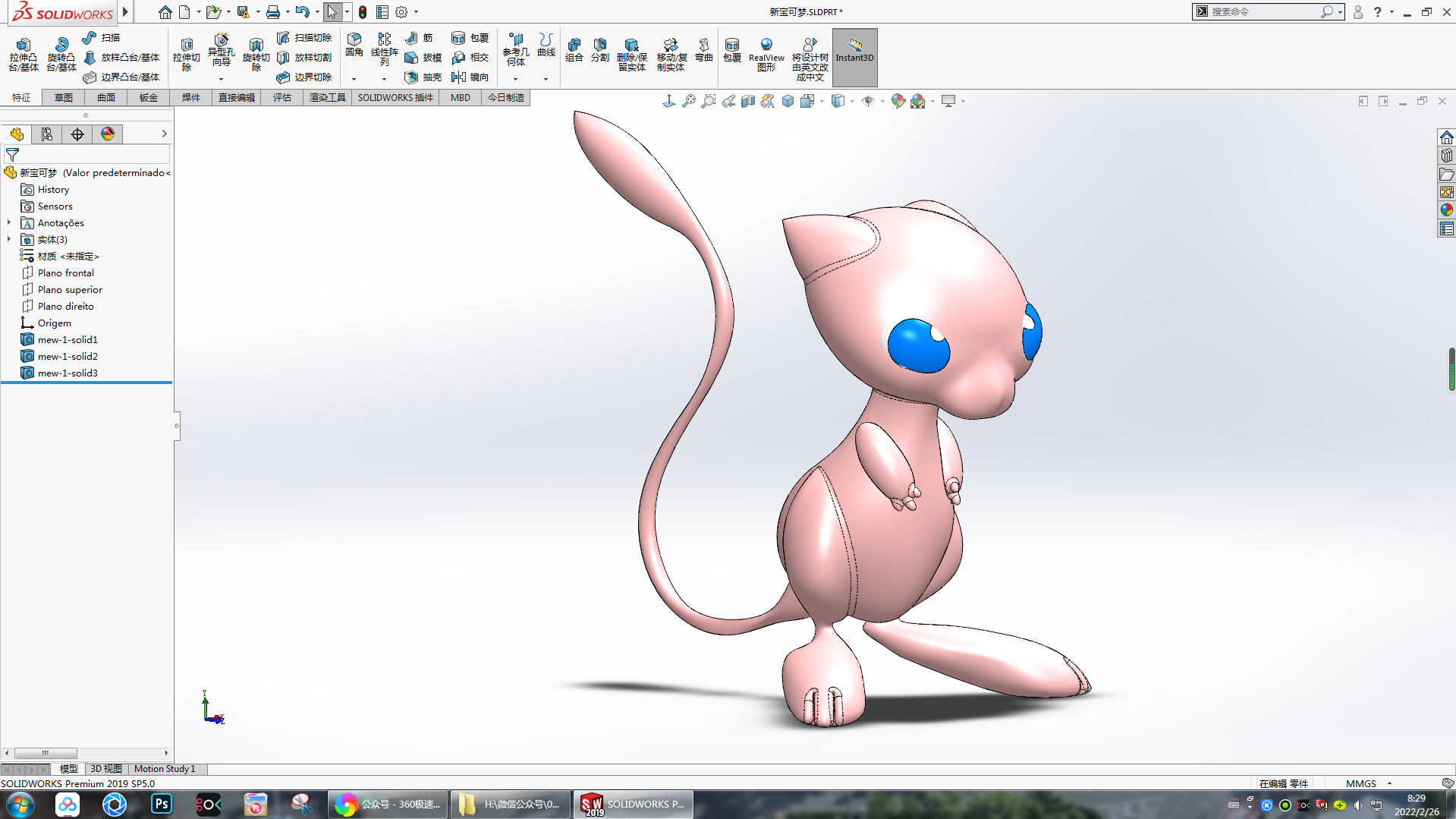
Task: Click the Zoom to Fit magnifier icon
Action: click(x=689, y=101)
